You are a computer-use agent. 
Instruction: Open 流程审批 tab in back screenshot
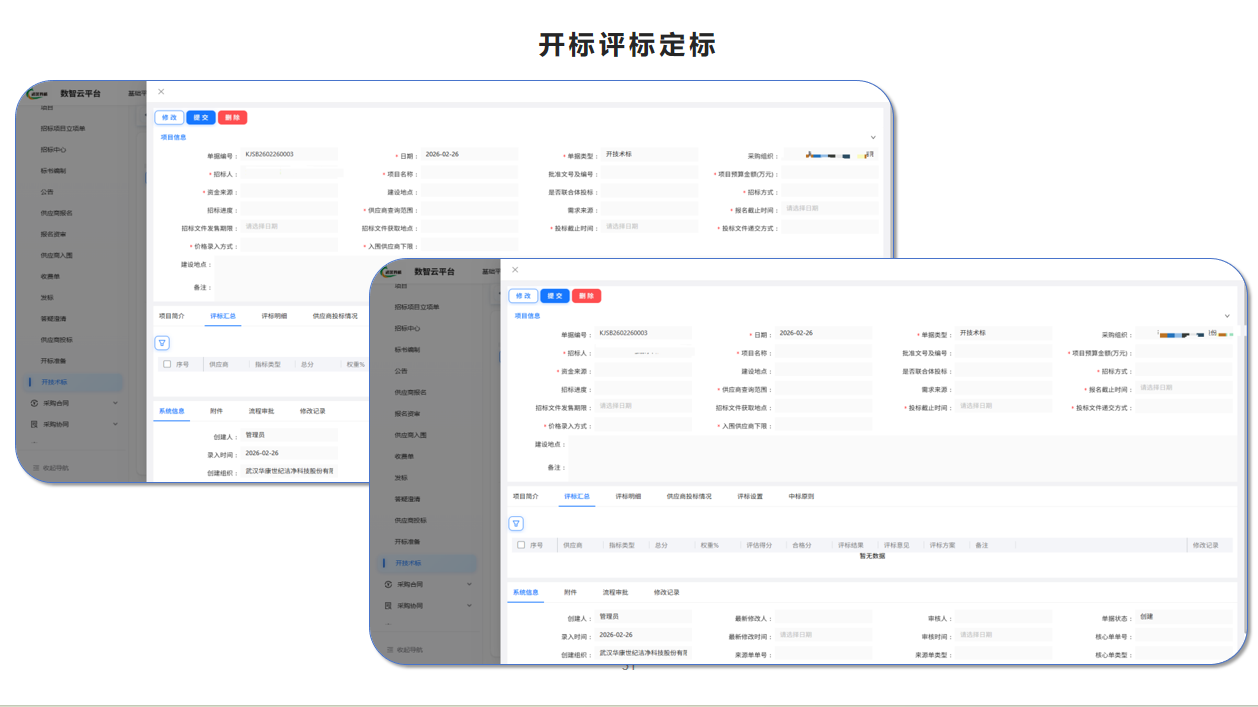point(261,411)
